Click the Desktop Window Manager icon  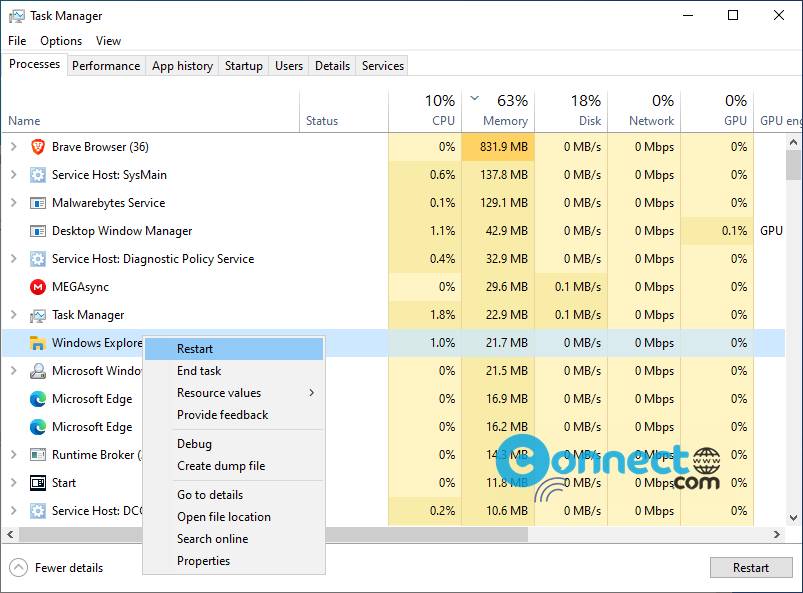pyautogui.click(x=38, y=231)
